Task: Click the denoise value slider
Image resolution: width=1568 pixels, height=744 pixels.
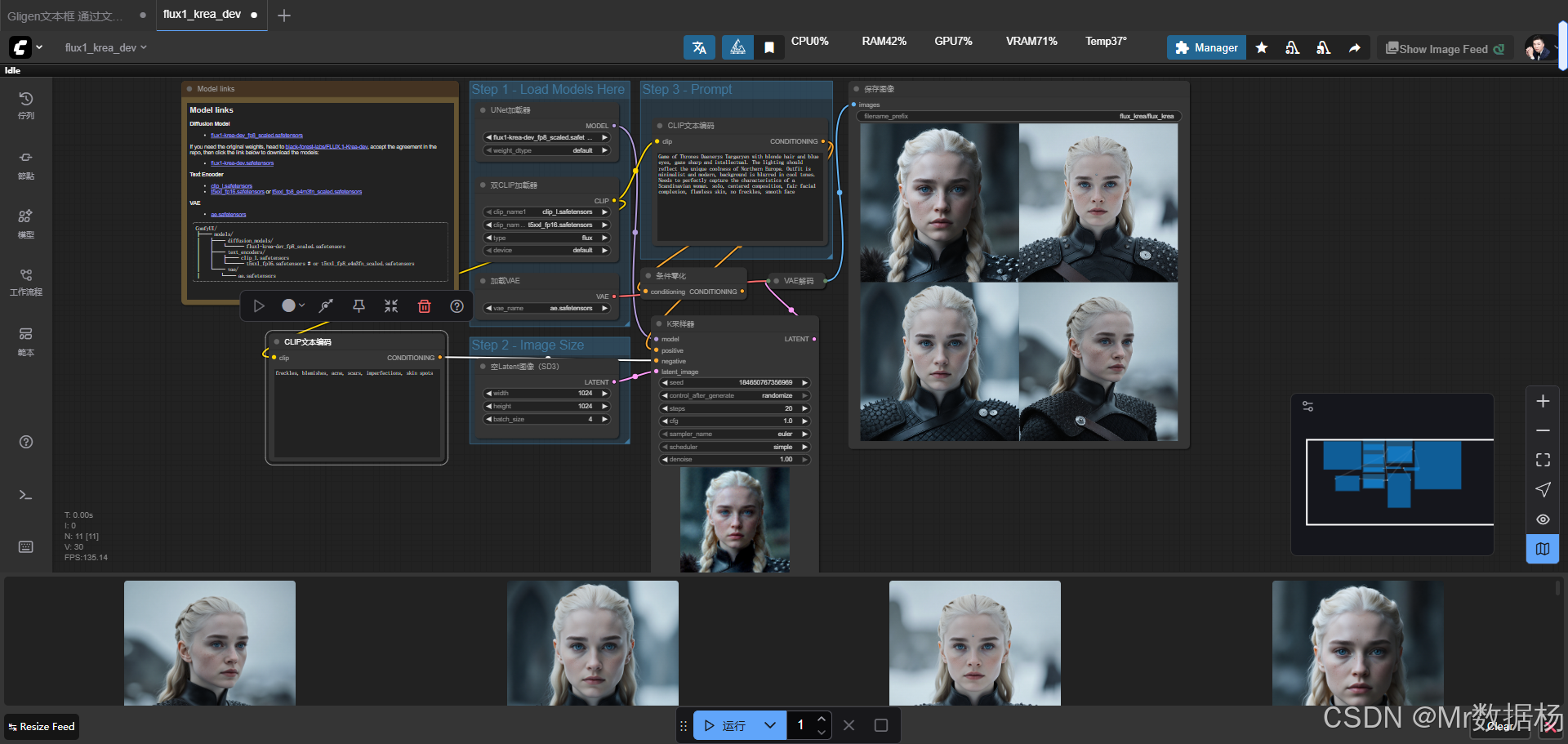Action: (735, 459)
